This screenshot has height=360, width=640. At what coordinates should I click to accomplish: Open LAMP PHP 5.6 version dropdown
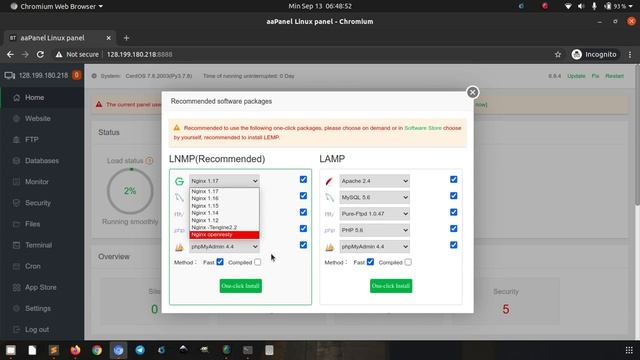pos(374,230)
